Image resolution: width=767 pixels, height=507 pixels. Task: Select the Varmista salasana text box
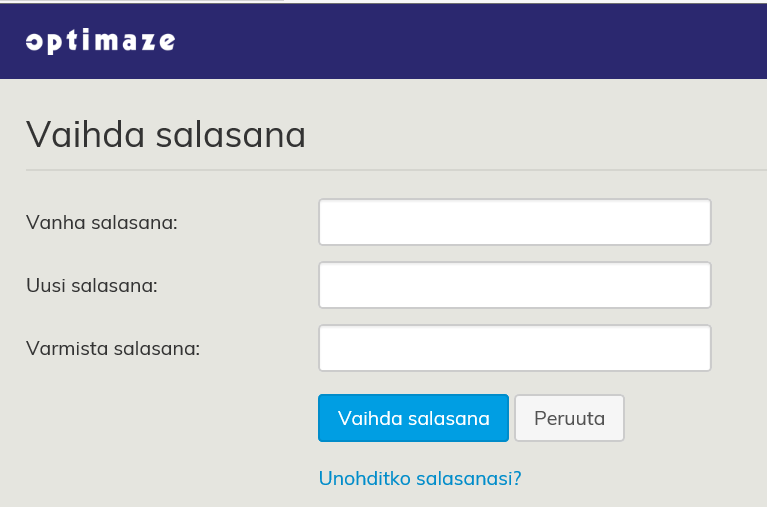[514, 348]
